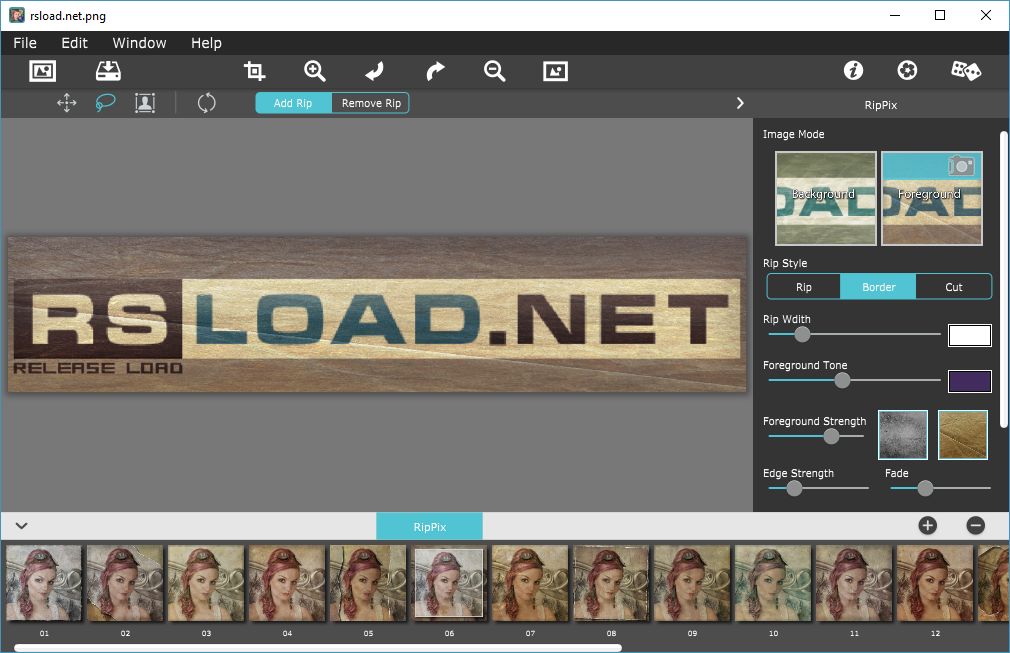Image resolution: width=1010 pixels, height=653 pixels.
Task: Collapse the presets strip chevron
Action: [21, 526]
